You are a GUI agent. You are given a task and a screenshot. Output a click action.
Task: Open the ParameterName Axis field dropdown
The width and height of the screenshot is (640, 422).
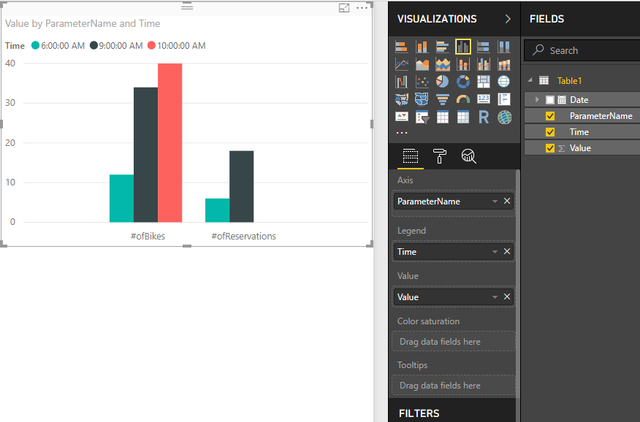(495, 201)
